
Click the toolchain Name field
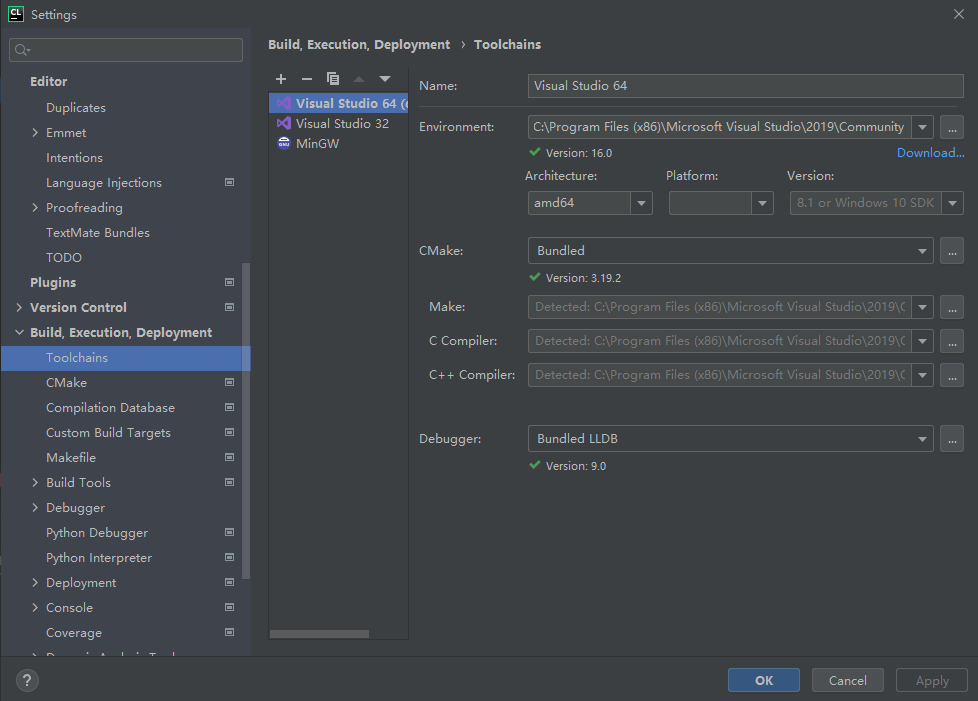(x=745, y=86)
